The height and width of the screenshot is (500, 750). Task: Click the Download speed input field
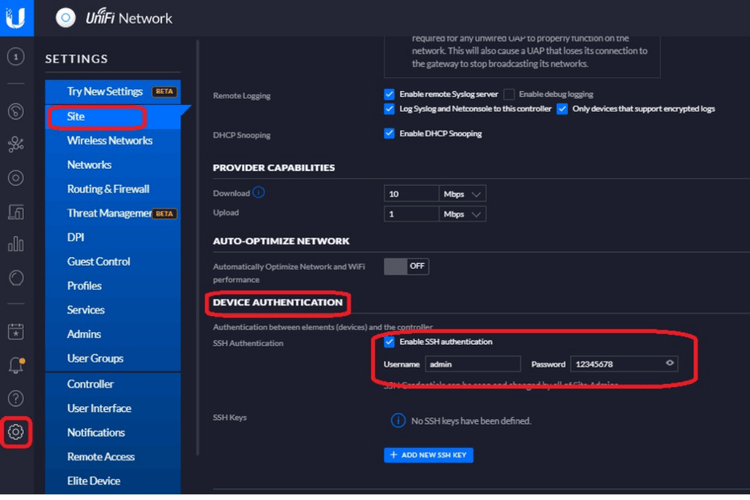411,194
